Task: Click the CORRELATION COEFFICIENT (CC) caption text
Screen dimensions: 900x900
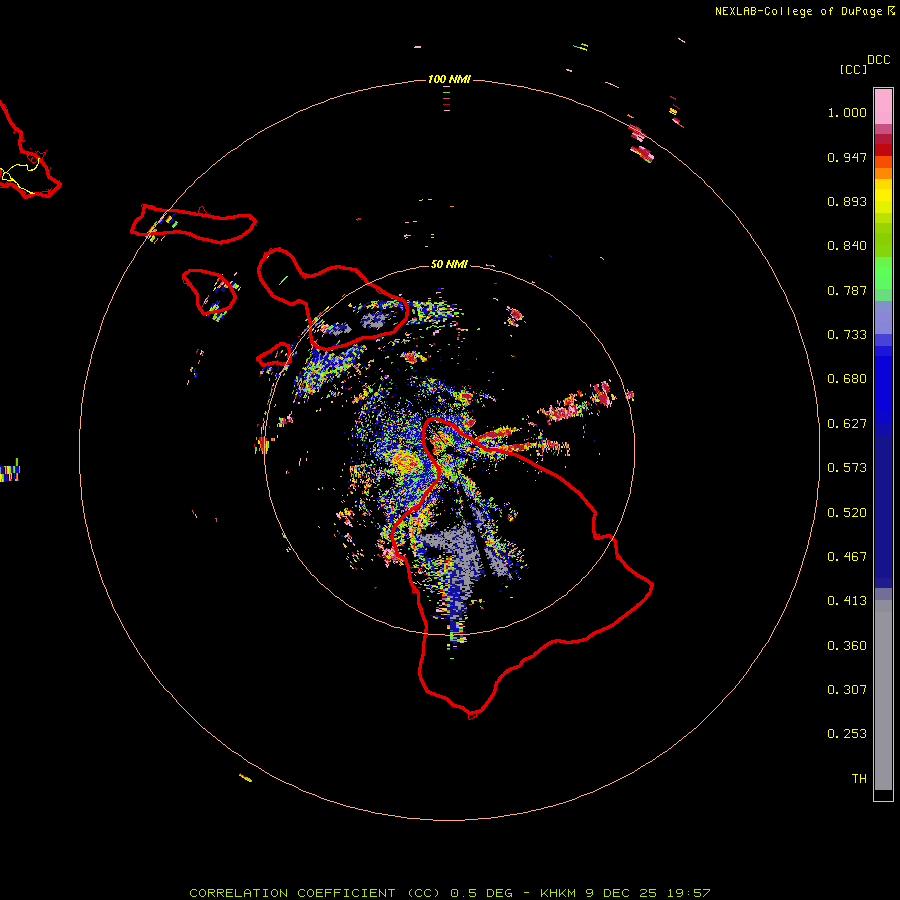Action: click(x=315, y=893)
